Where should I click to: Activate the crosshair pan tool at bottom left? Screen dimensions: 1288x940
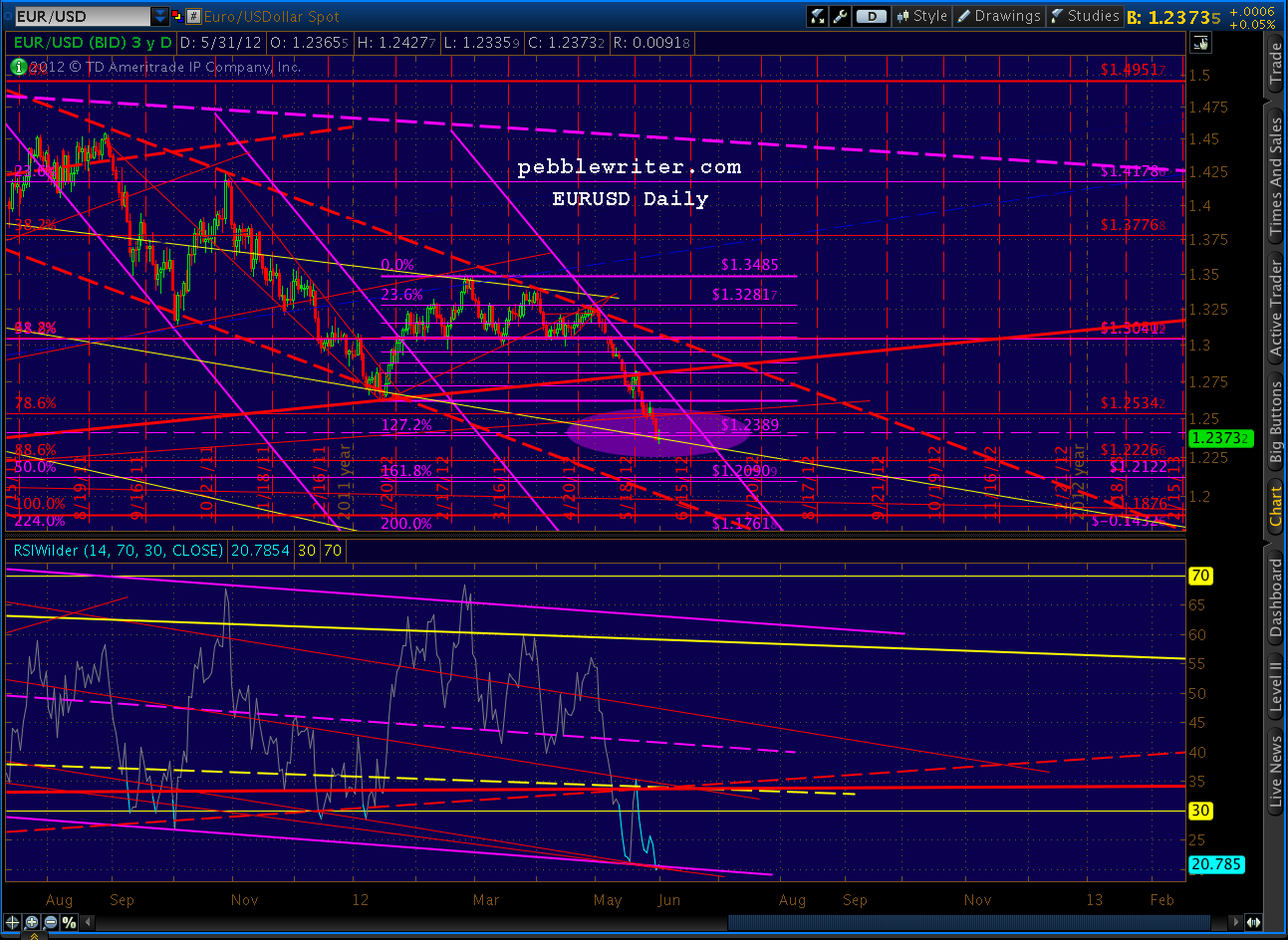[13, 922]
